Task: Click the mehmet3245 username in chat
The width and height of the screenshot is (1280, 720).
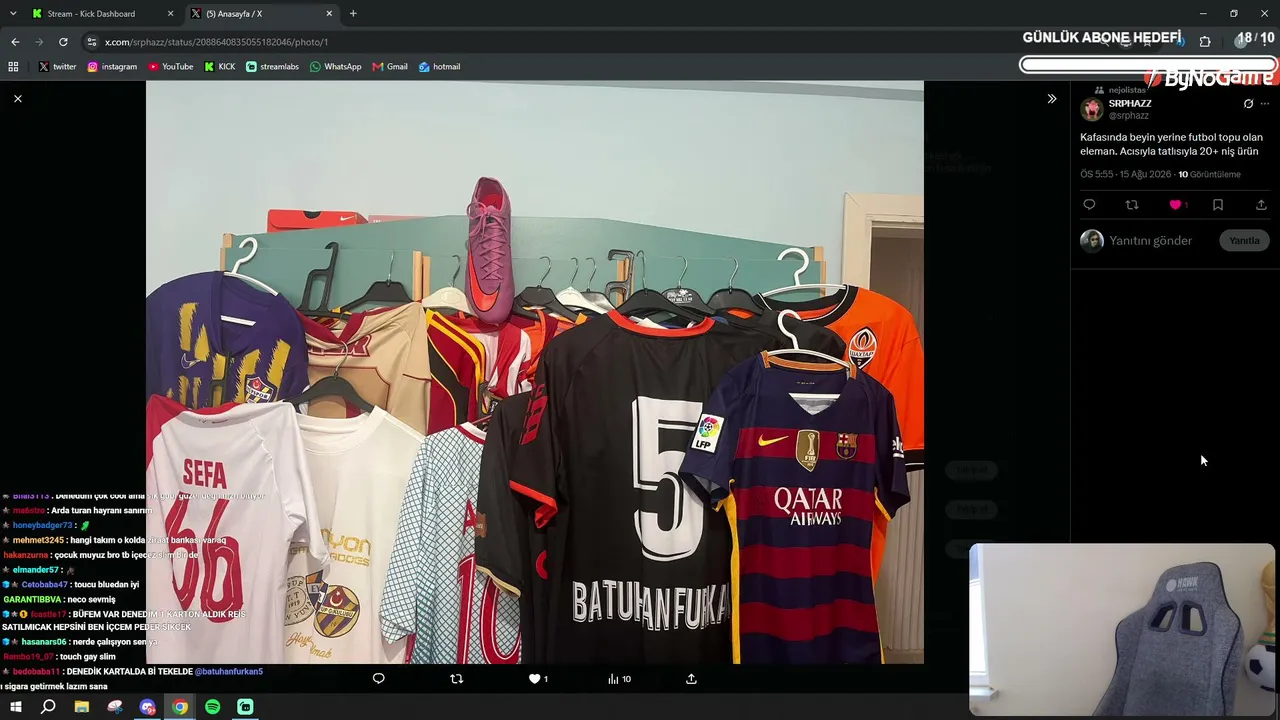Action: tap(38, 540)
